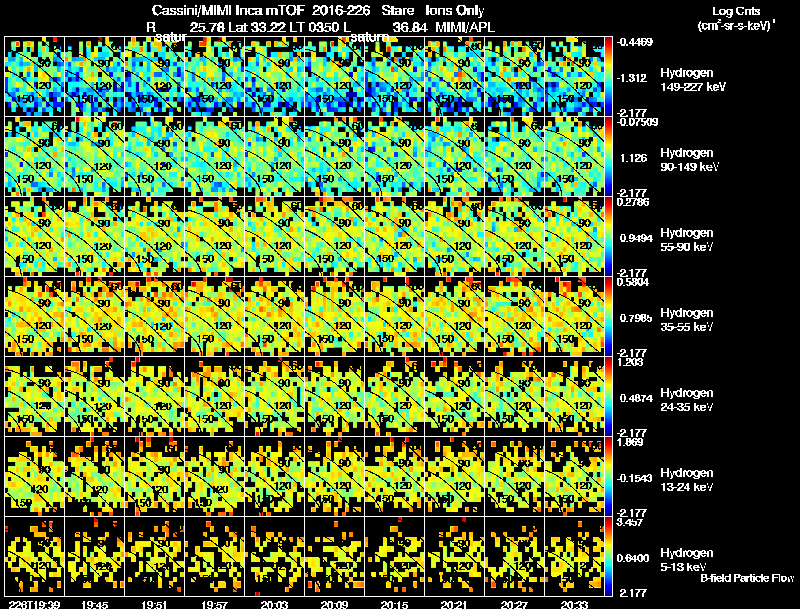Click the Hydrogen 149-227 keV color bar
The width and height of the screenshot is (800, 609).
(608, 77)
